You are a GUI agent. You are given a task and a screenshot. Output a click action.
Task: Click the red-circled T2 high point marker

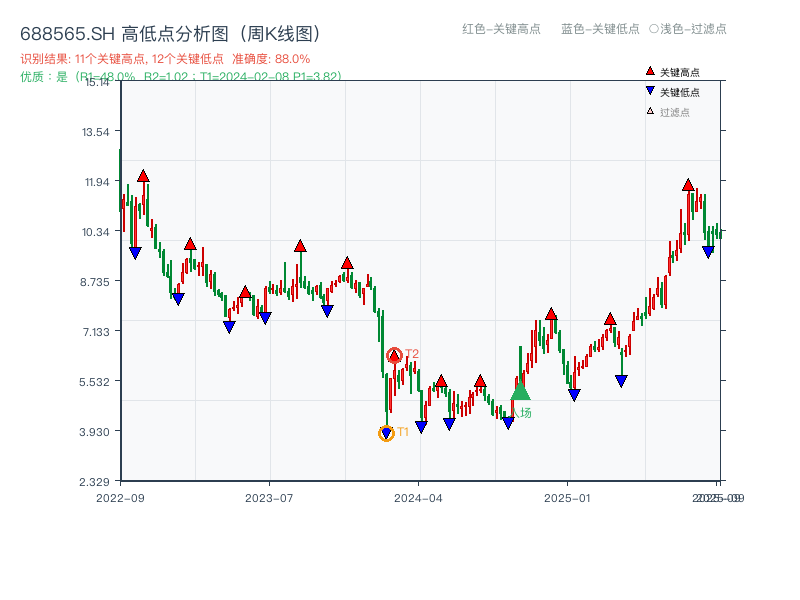(x=394, y=356)
